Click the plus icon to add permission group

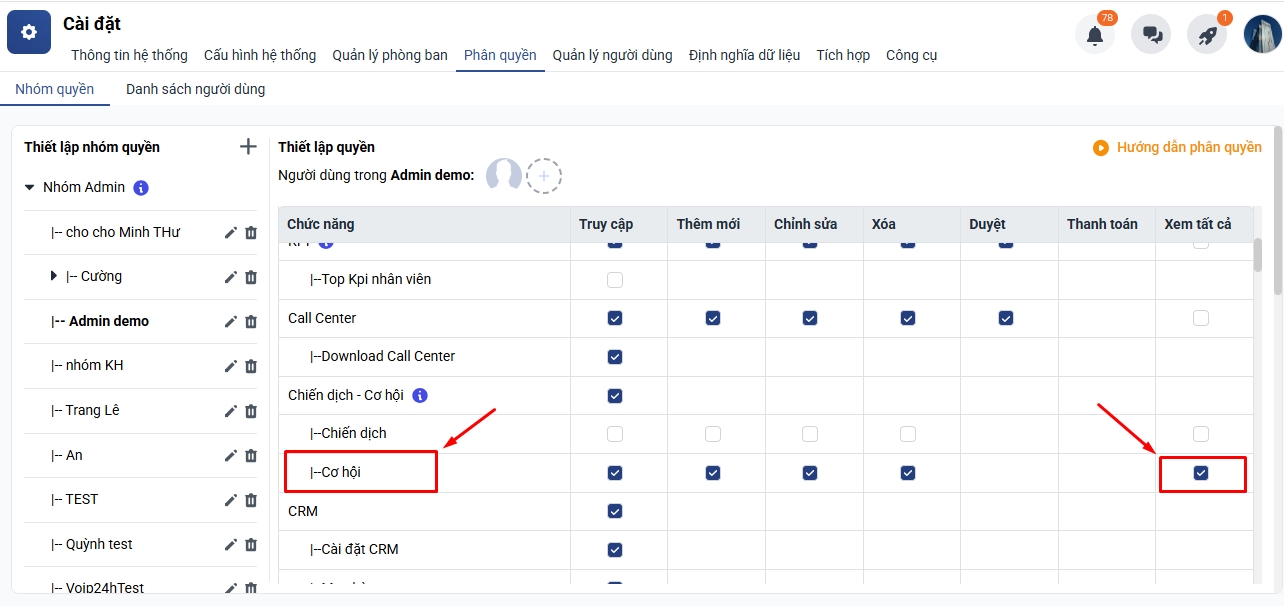249,147
